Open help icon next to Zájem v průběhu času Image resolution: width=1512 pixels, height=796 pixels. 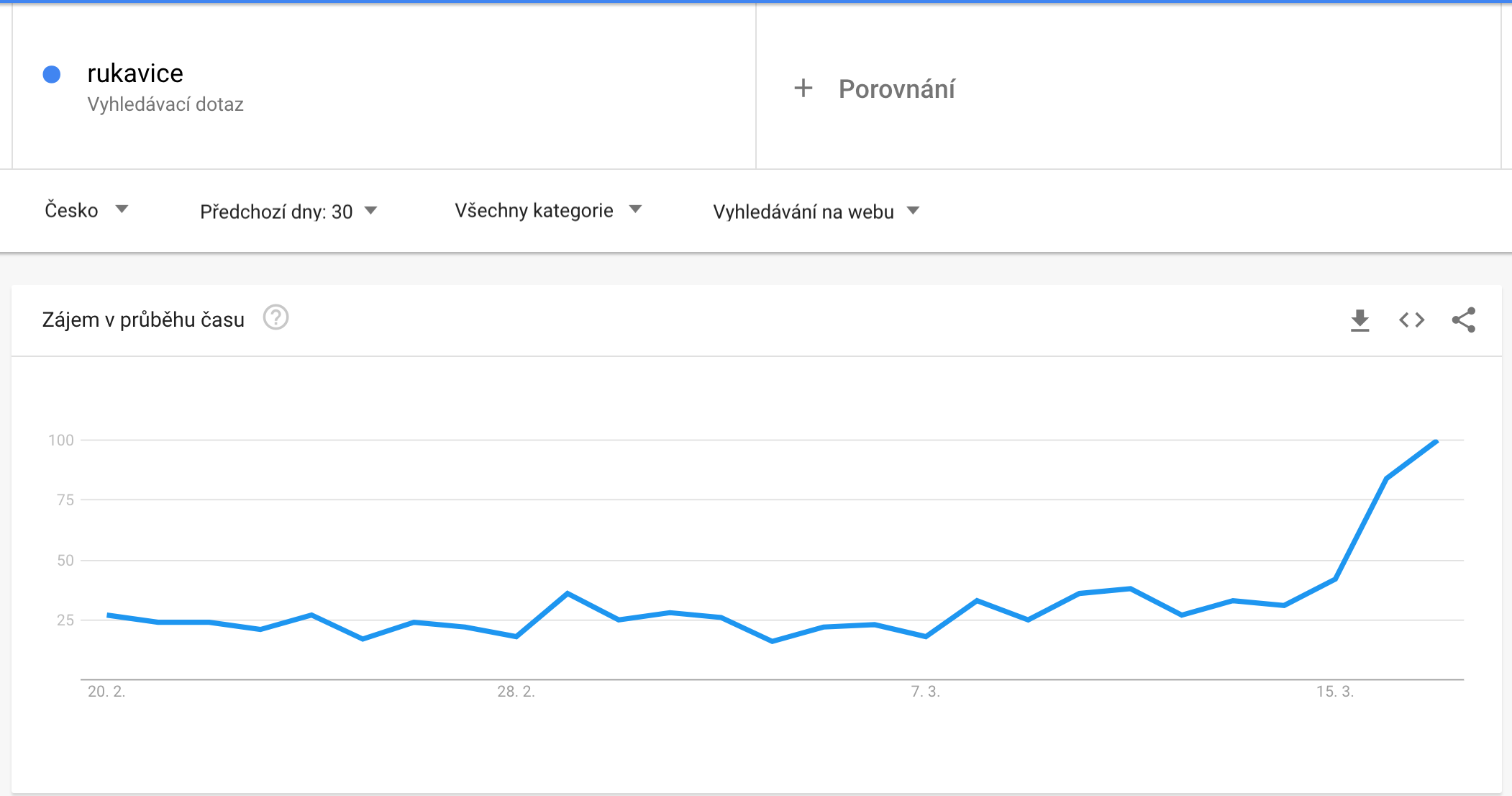[x=275, y=317]
